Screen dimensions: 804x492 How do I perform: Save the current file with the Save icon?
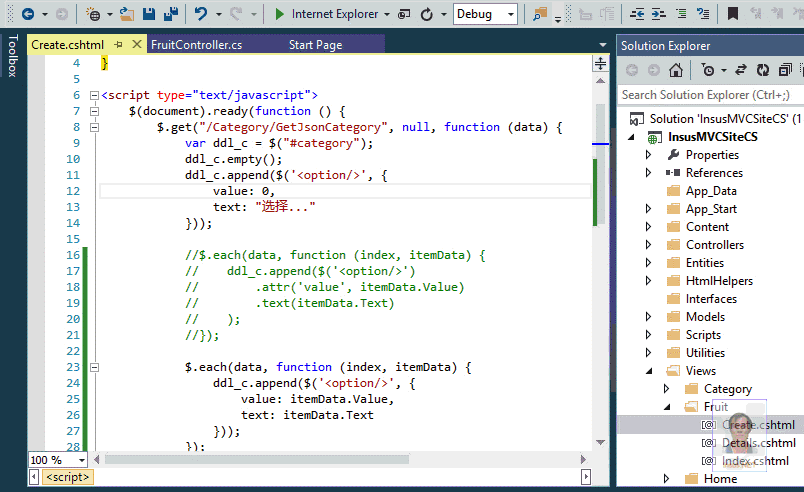pyautogui.click(x=149, y=14)
